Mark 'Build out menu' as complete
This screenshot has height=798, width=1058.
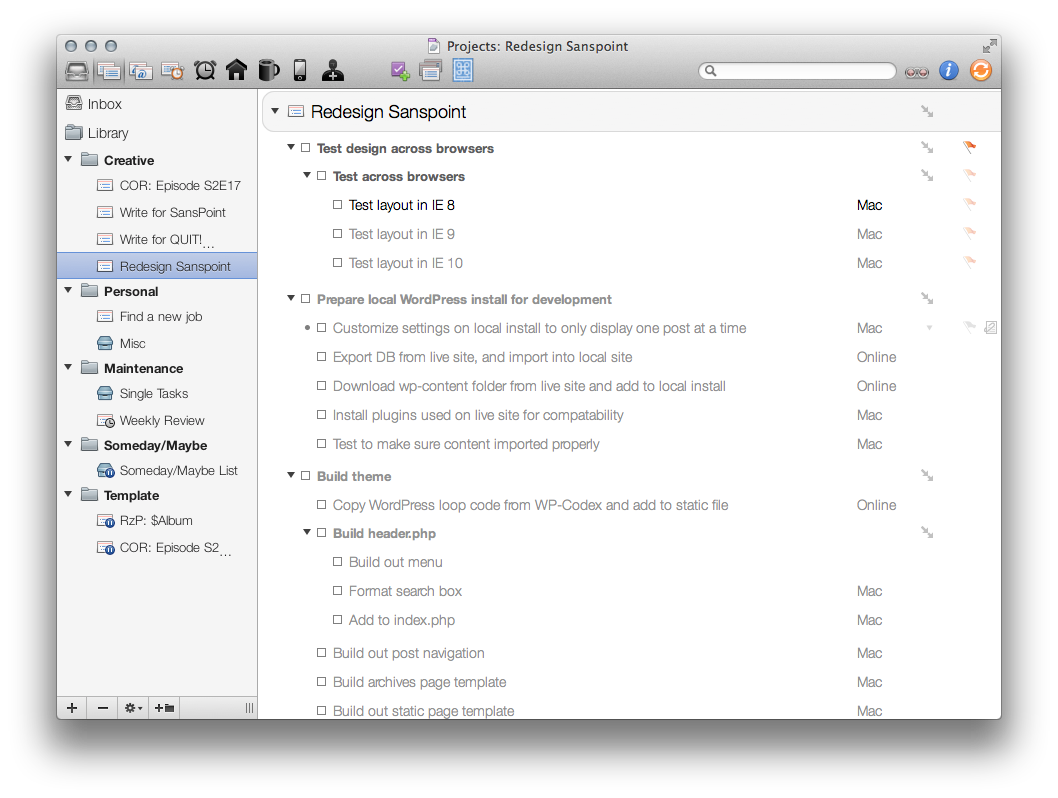(338, 563)
